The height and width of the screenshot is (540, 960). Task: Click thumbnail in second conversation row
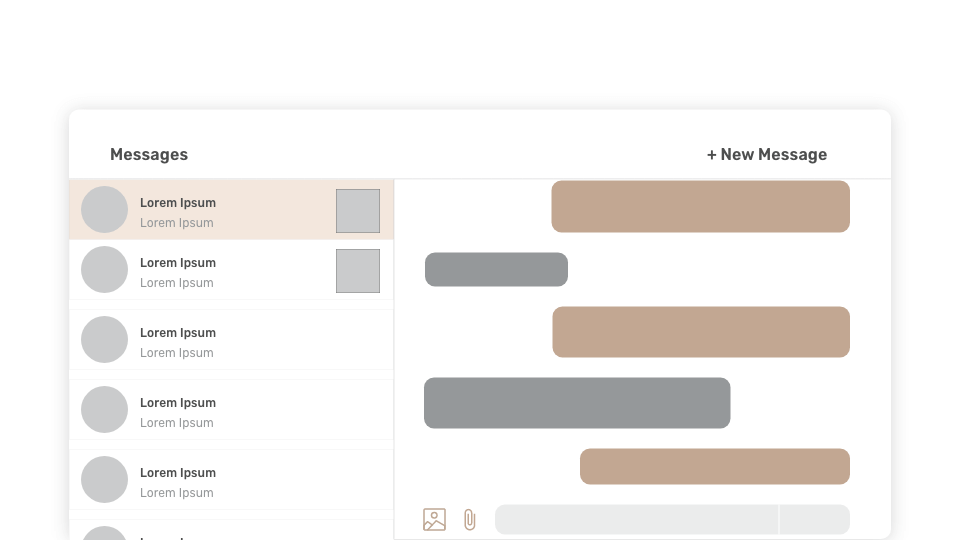(358, 271)
